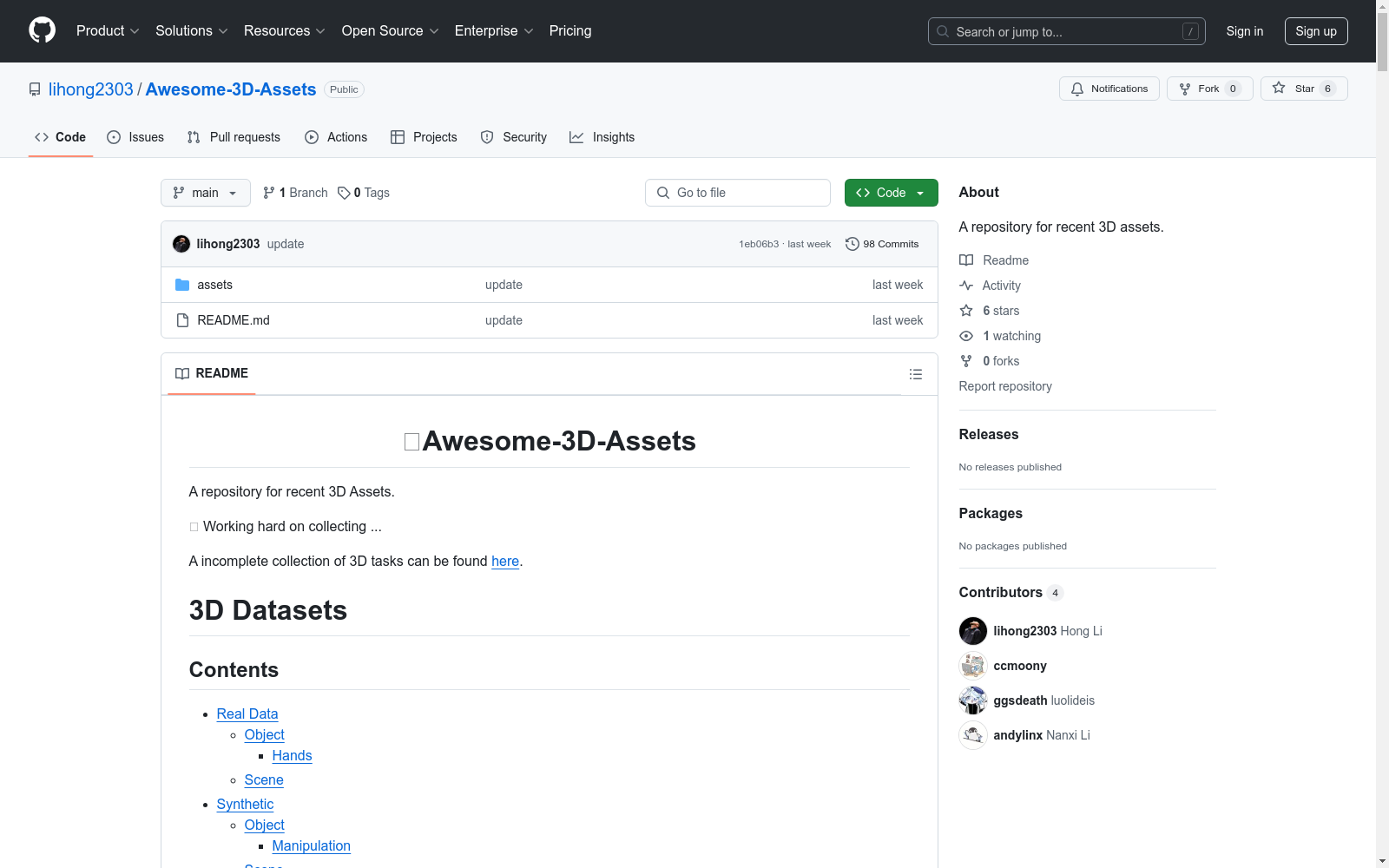Click Report repository
The height and width of the screenshot is (868, 1389).
pos(1005,386)
